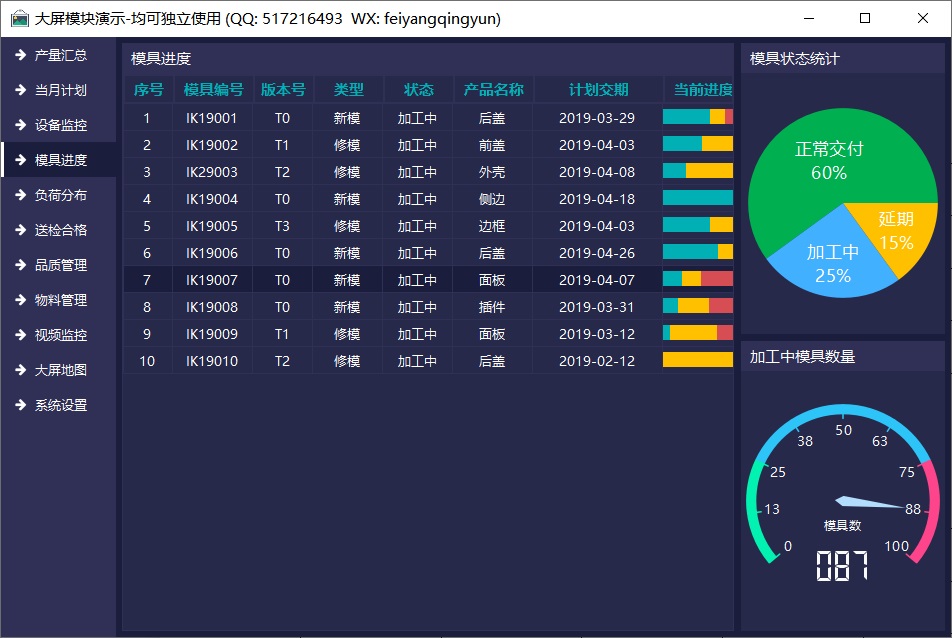This screenshot has width=952, height=638.
Task: Select the arrow icon beside 设备监控
Action: (x=20, y=125)
